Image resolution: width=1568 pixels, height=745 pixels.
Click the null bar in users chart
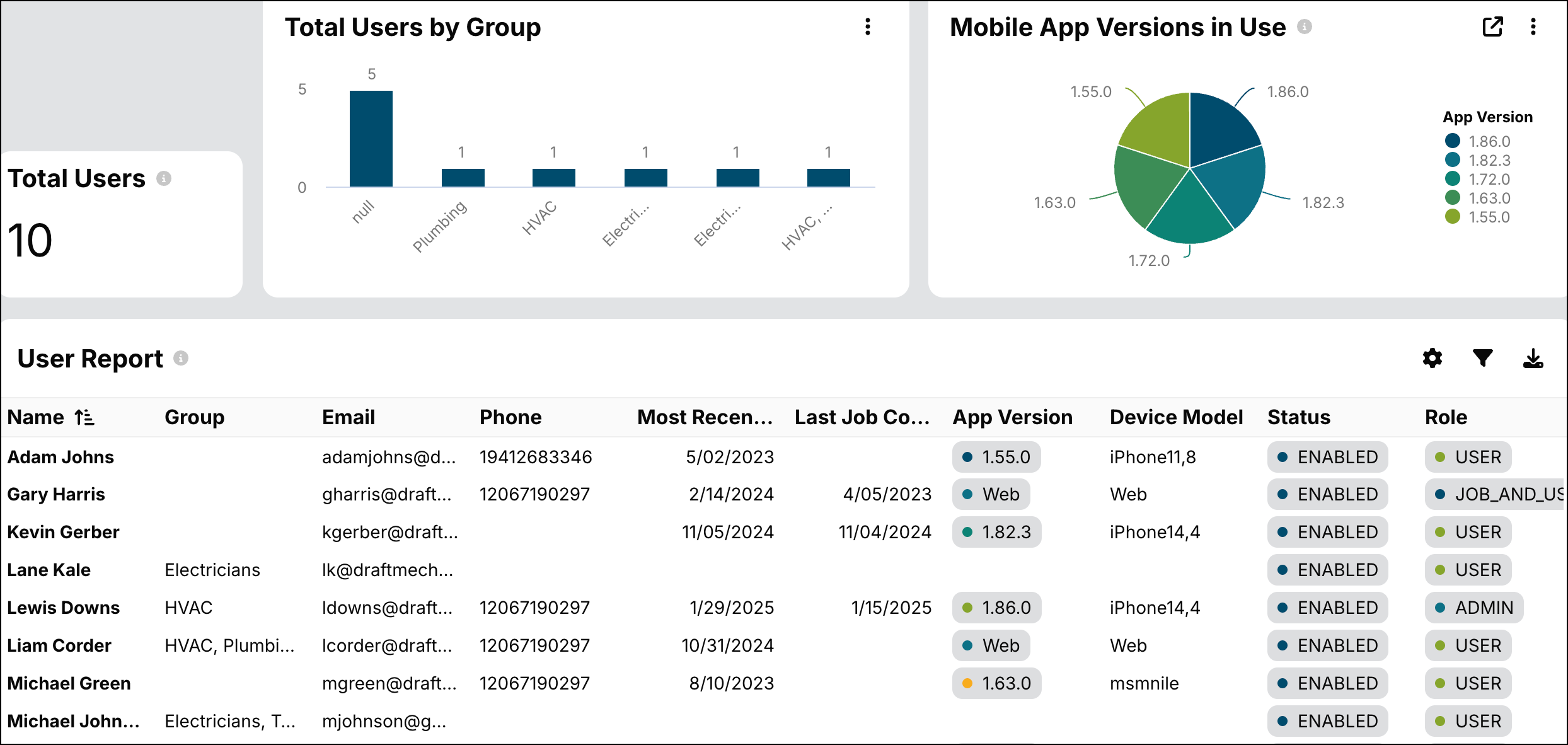point(371,139)
